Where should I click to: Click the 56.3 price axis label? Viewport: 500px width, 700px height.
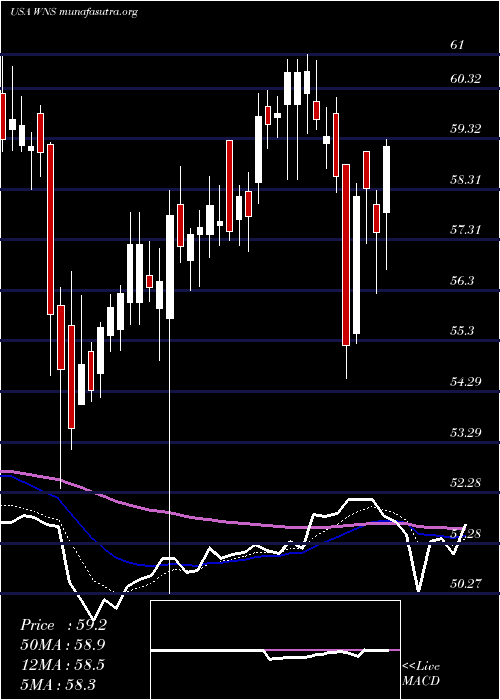coord(462,280)
